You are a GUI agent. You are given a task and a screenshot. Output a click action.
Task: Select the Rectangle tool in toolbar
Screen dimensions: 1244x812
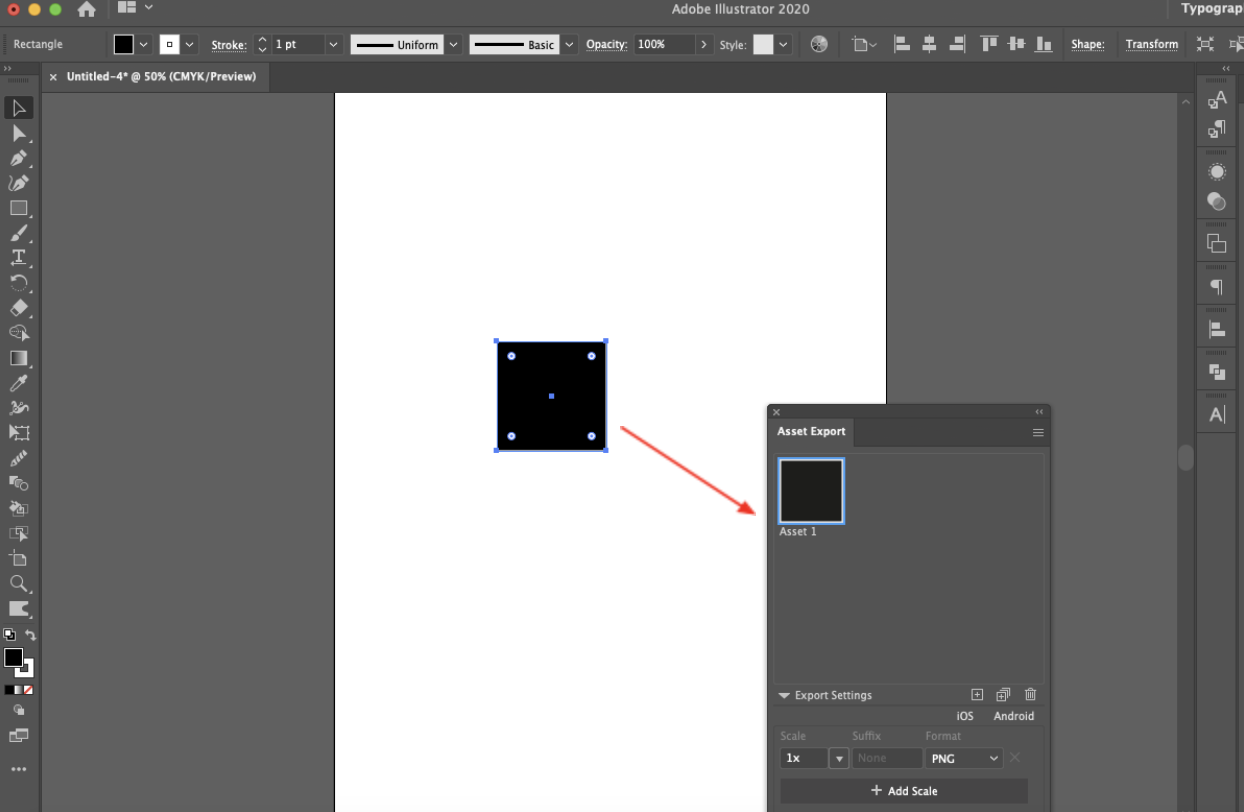18,208
